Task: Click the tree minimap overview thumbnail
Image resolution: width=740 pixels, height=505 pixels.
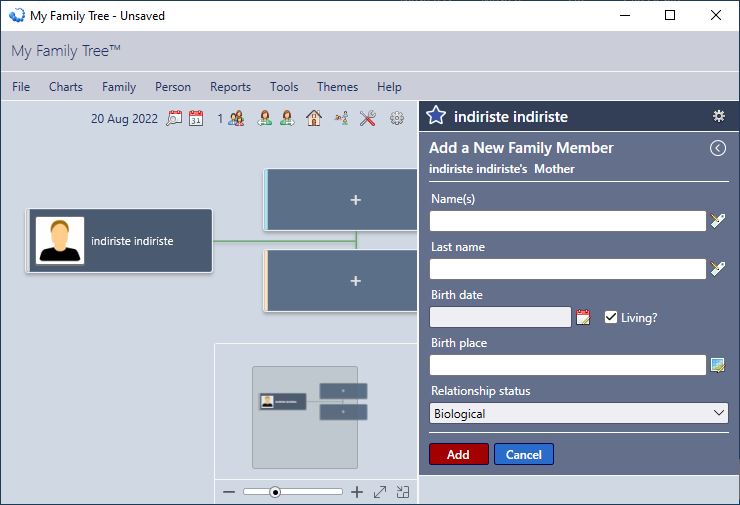Action: tap(305, 417)
